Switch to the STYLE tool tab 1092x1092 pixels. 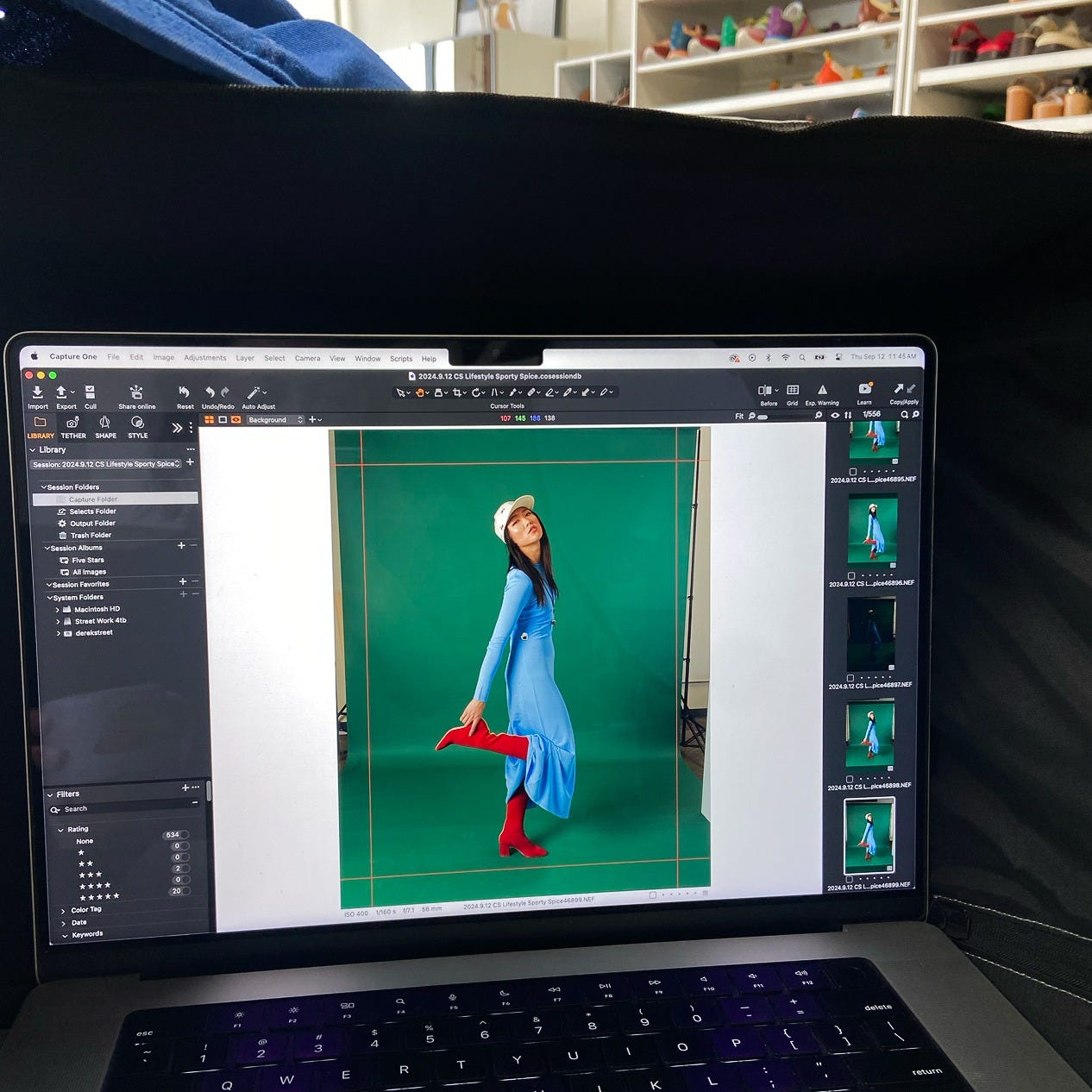137,426
